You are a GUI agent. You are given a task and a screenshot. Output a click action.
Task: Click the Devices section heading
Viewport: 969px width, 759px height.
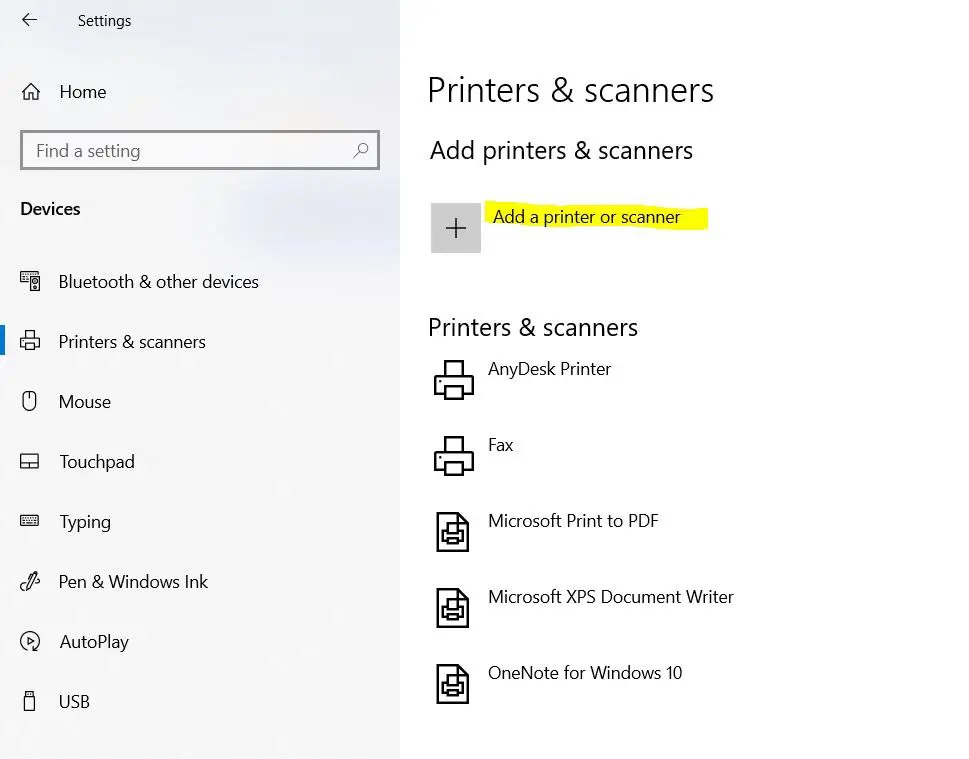tap(50, 209)
